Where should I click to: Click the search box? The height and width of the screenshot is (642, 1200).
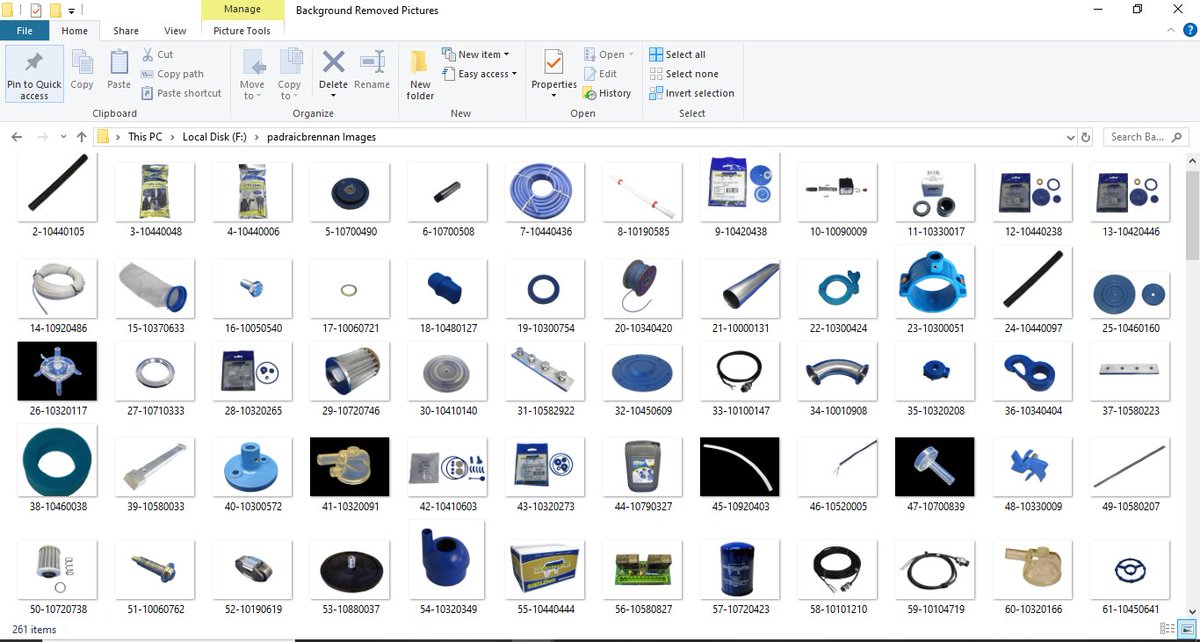(x=1146, y=137)
